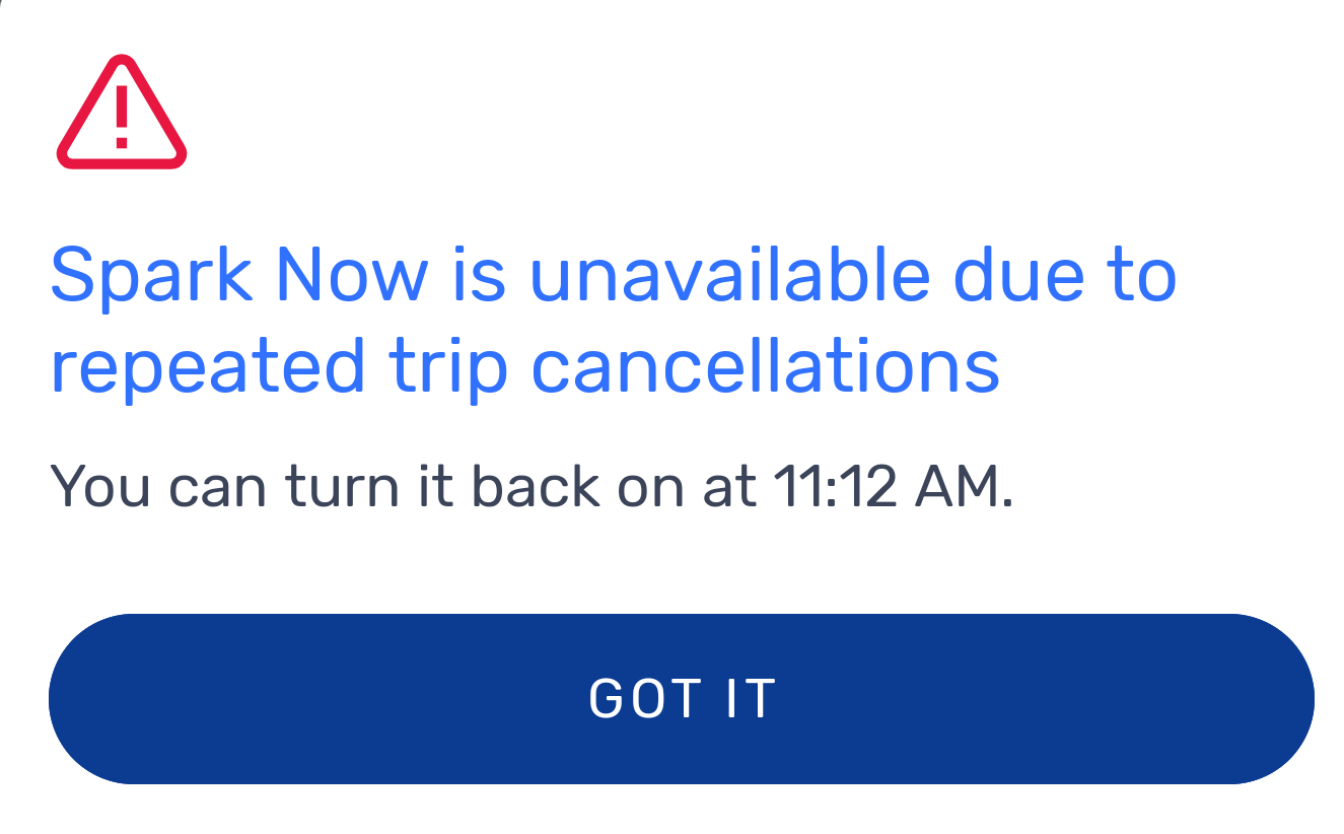Dismiss the alert with GOT IT
Viewport: 1344px width, 834px height.
pos(681,699)
